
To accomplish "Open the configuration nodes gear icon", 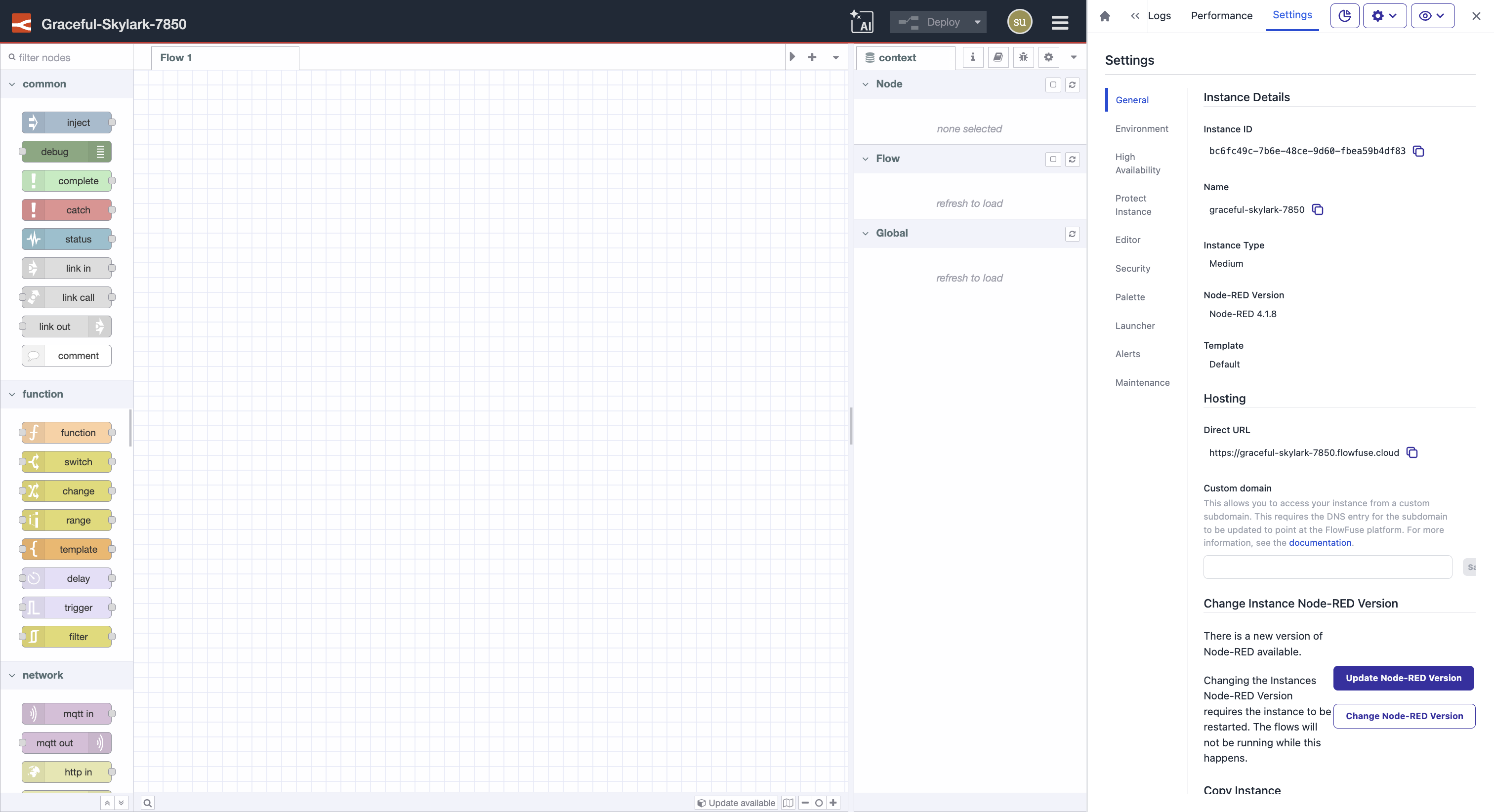I will pos(1048,57).
